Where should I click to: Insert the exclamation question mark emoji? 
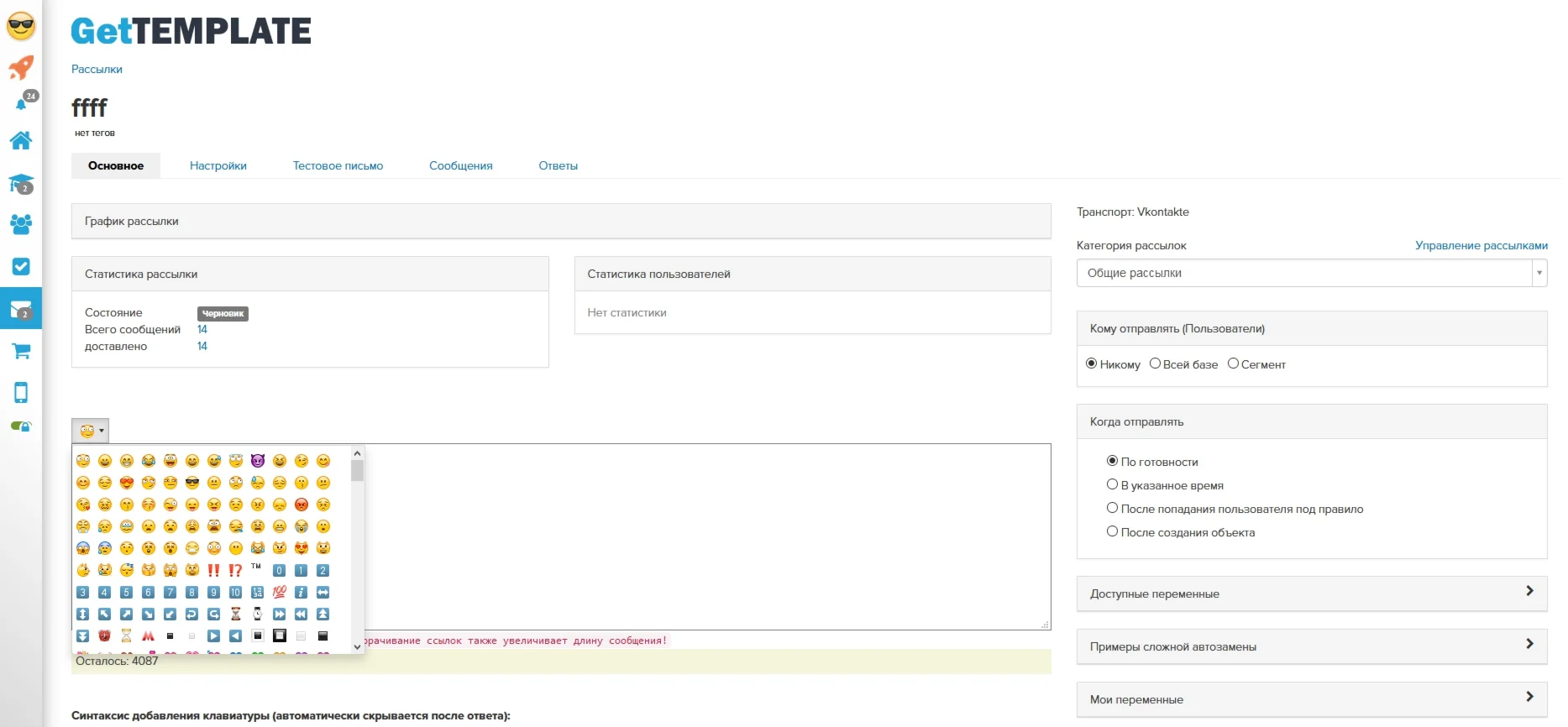click(x=236, y=570)
